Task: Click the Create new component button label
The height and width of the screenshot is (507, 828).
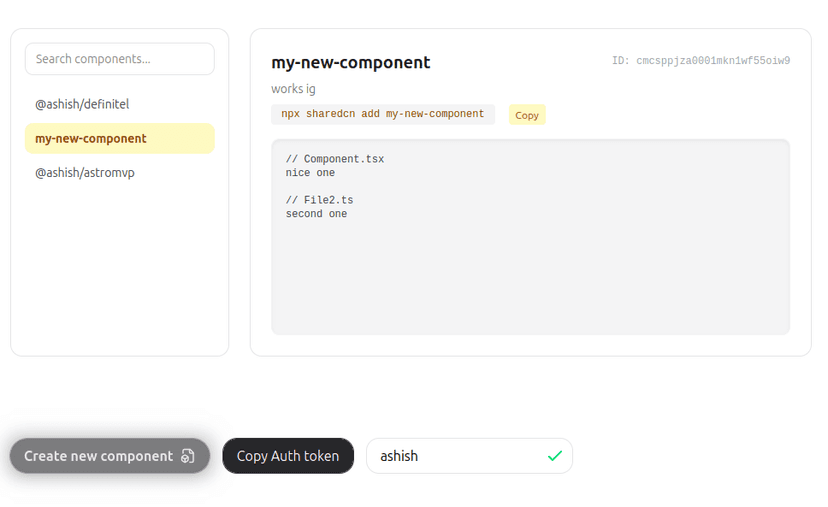Action: (98, 456)
